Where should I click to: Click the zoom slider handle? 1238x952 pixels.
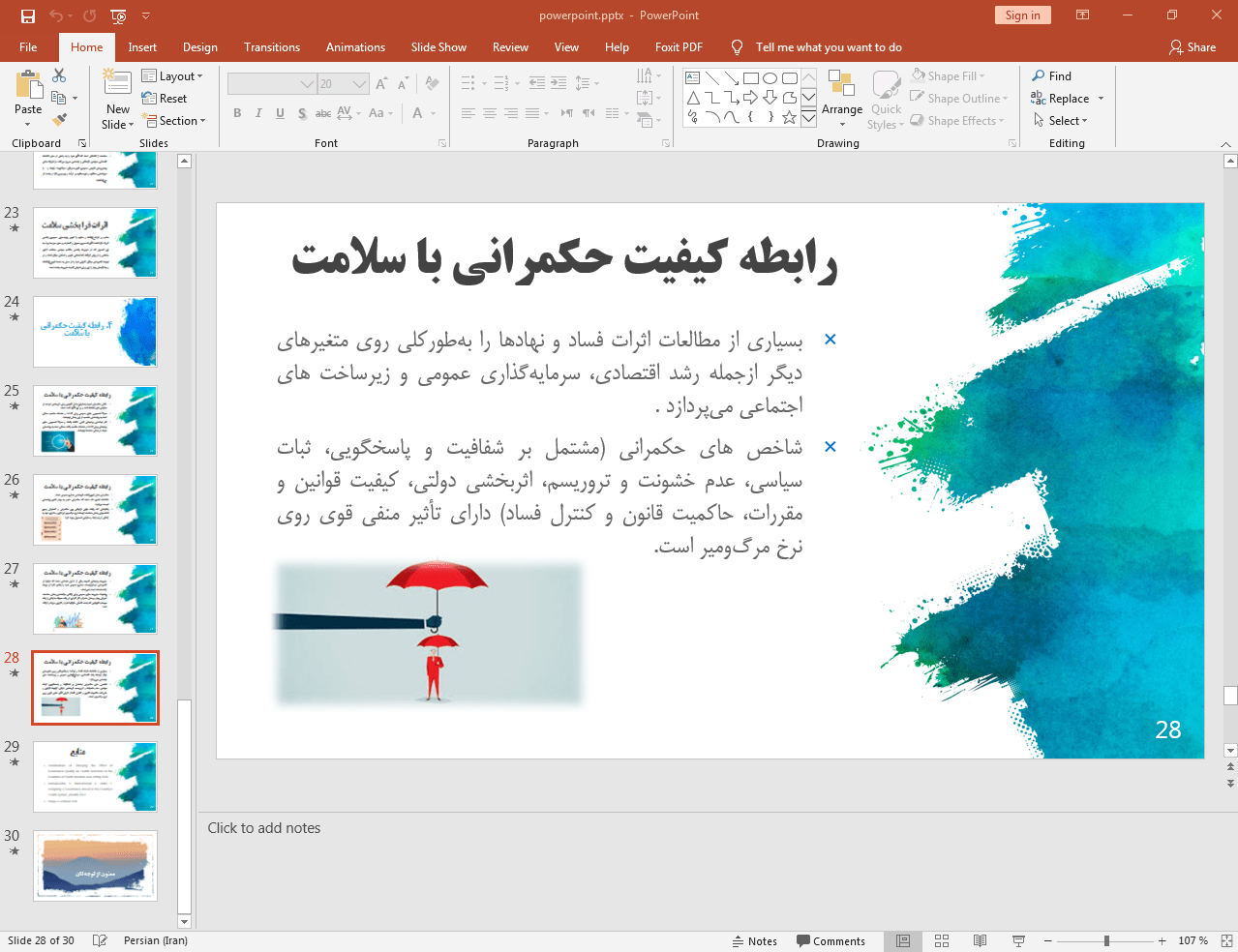click(1106, 940)
